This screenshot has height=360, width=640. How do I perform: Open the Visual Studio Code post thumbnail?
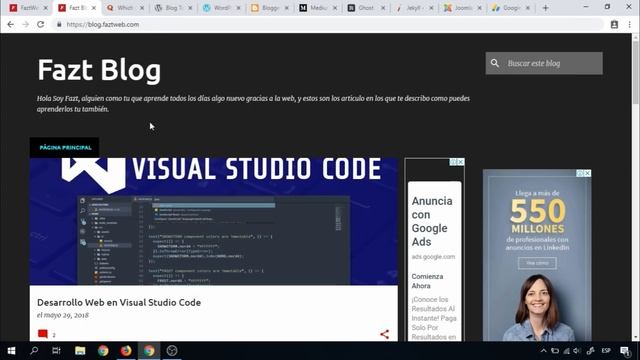click(213, 221)
